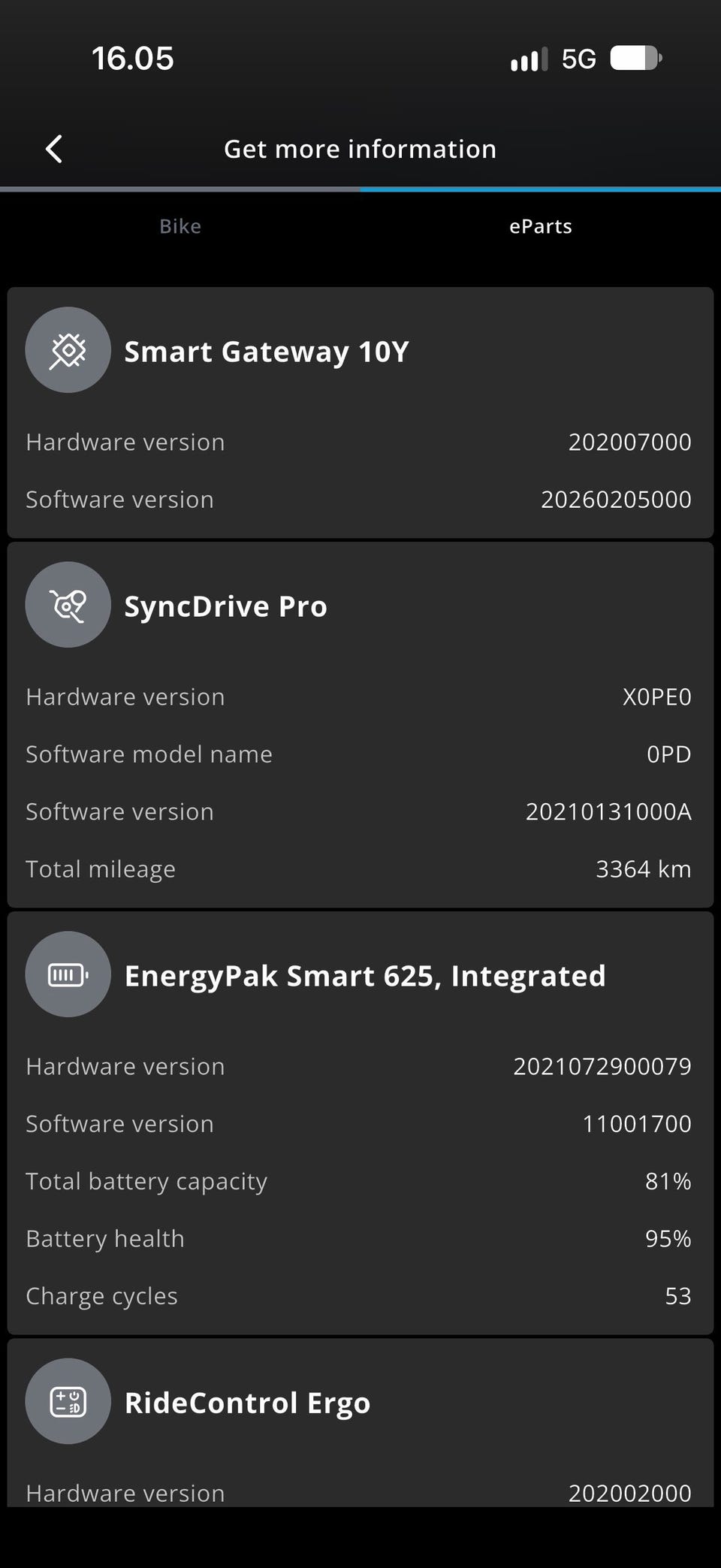This screenshot has height=1568, width=721.
Task: Tap the SyncDrive Pro heading
Action: [x=226, y=606]
